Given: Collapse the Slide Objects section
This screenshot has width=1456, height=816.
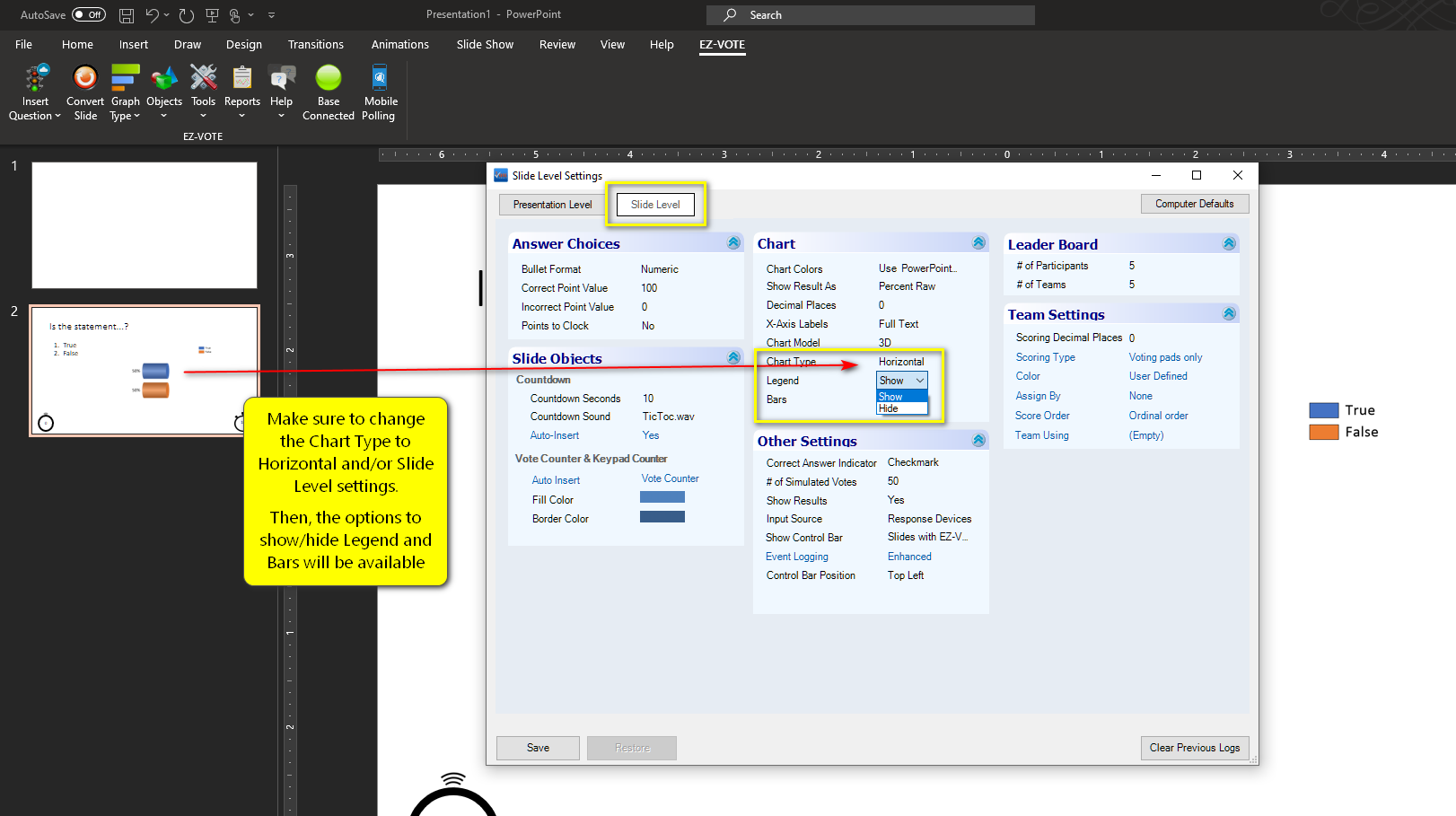Looking at the screenshot, I should pyautogui.click(x=733, y=358).
